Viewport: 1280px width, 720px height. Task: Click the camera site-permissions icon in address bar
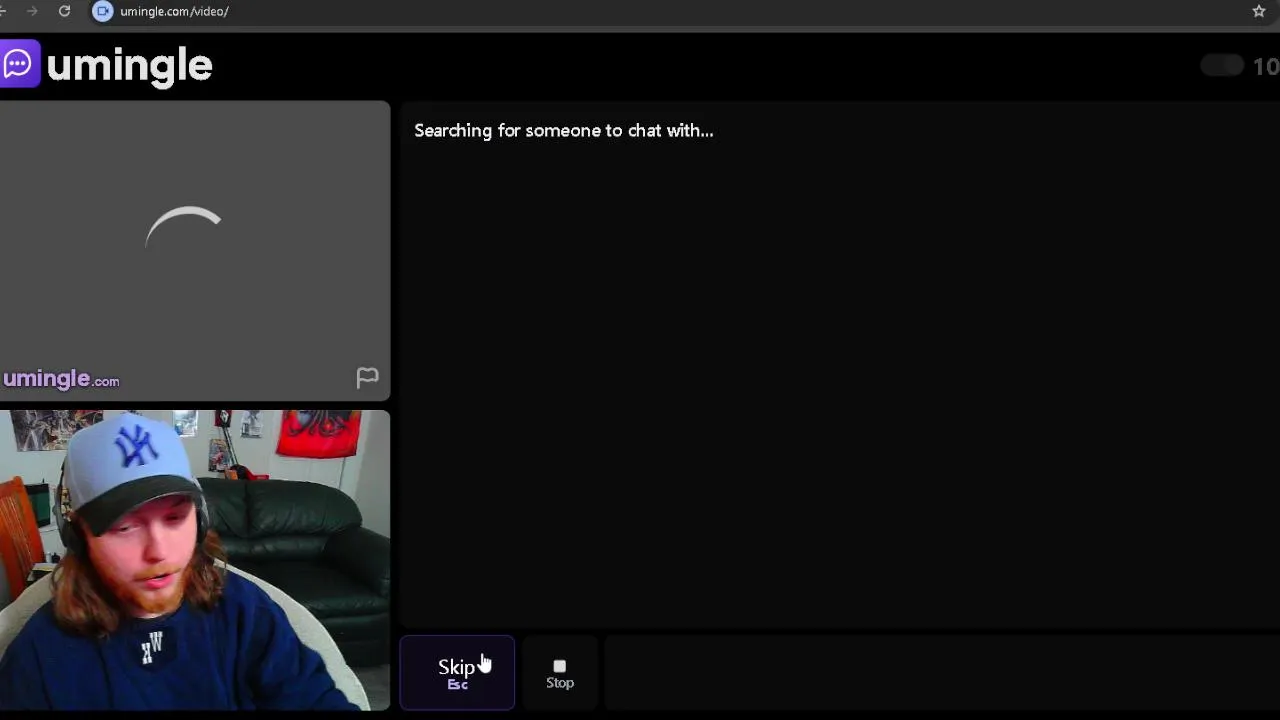point(103,11)
